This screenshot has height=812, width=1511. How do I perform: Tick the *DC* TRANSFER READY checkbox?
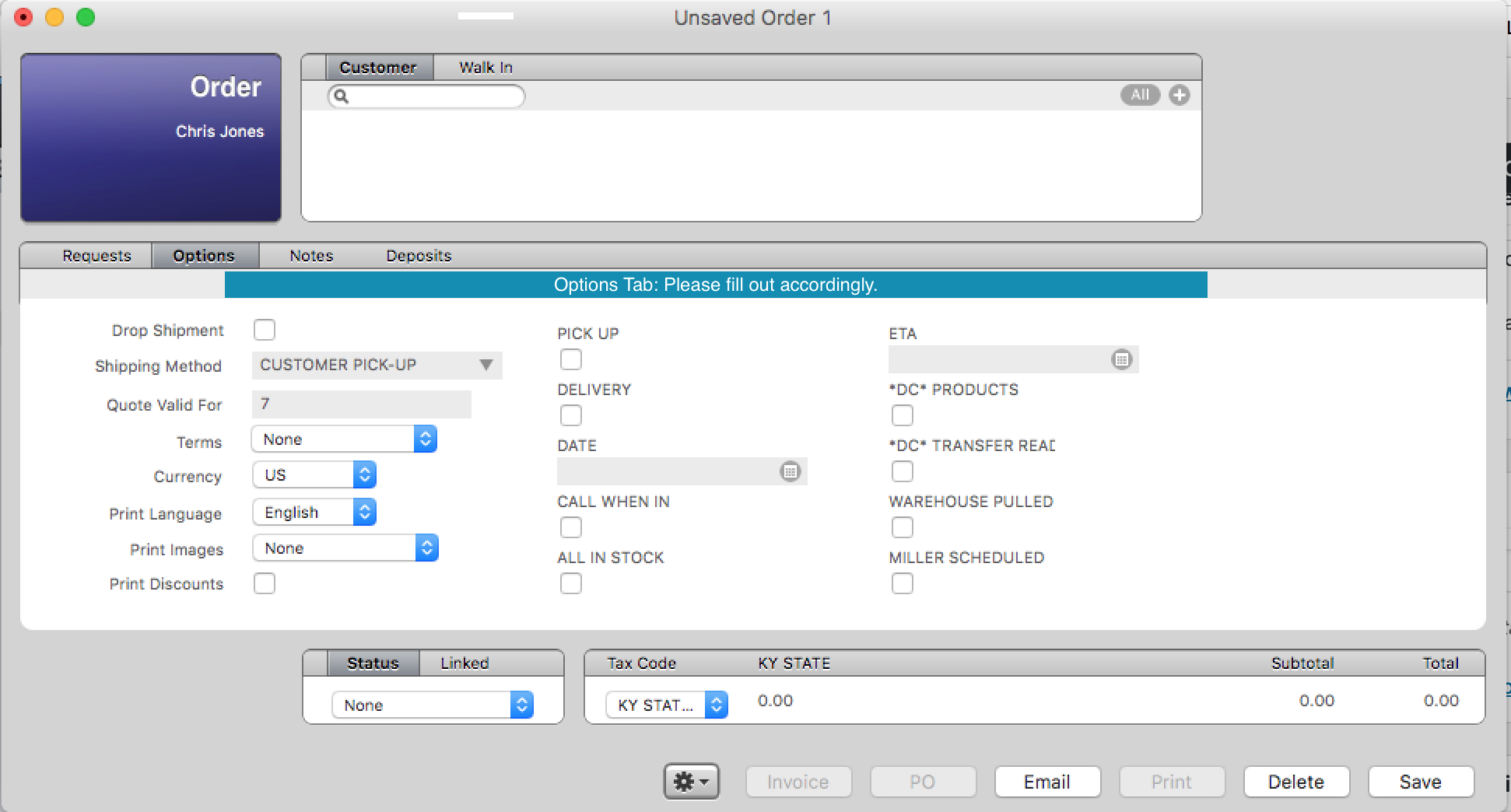coord(903,471)
